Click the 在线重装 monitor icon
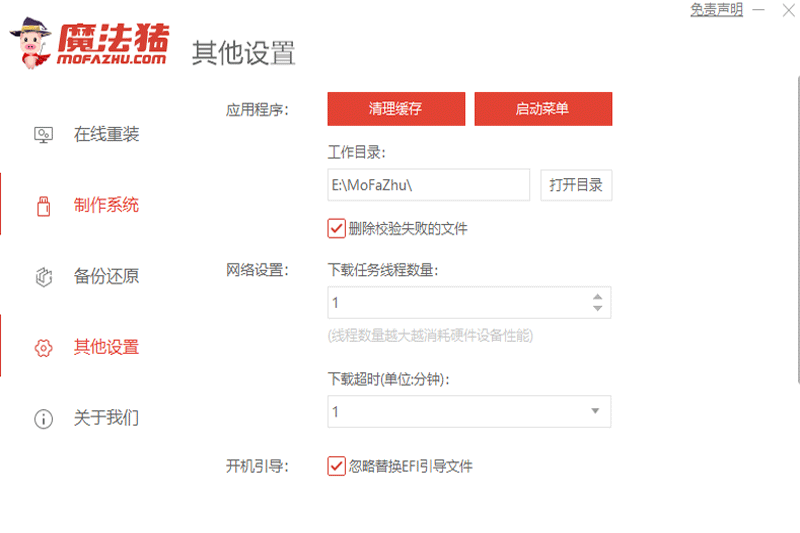Image resolution: width=800 pixels, height=533 pixels. click(43, 134)
